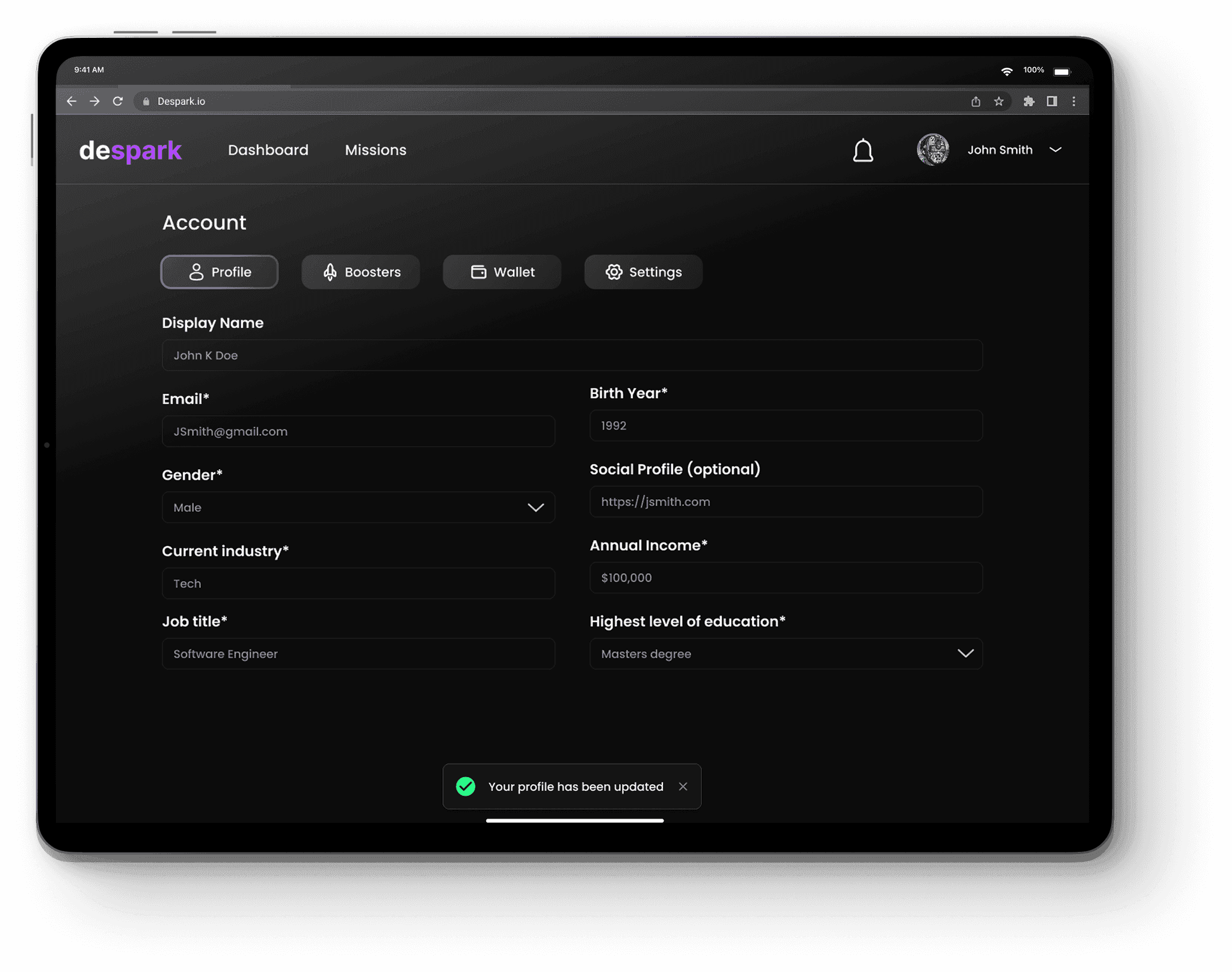Screen dimensions: 1232x972
Task: Click the Display Name input field
Action: click(572, 355)
